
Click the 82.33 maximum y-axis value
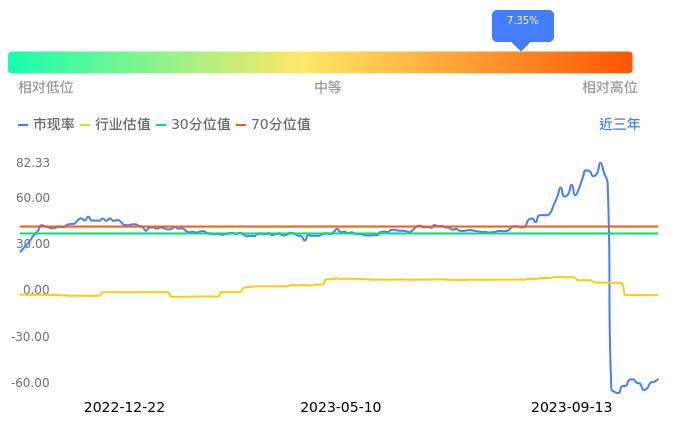(33, 163)
